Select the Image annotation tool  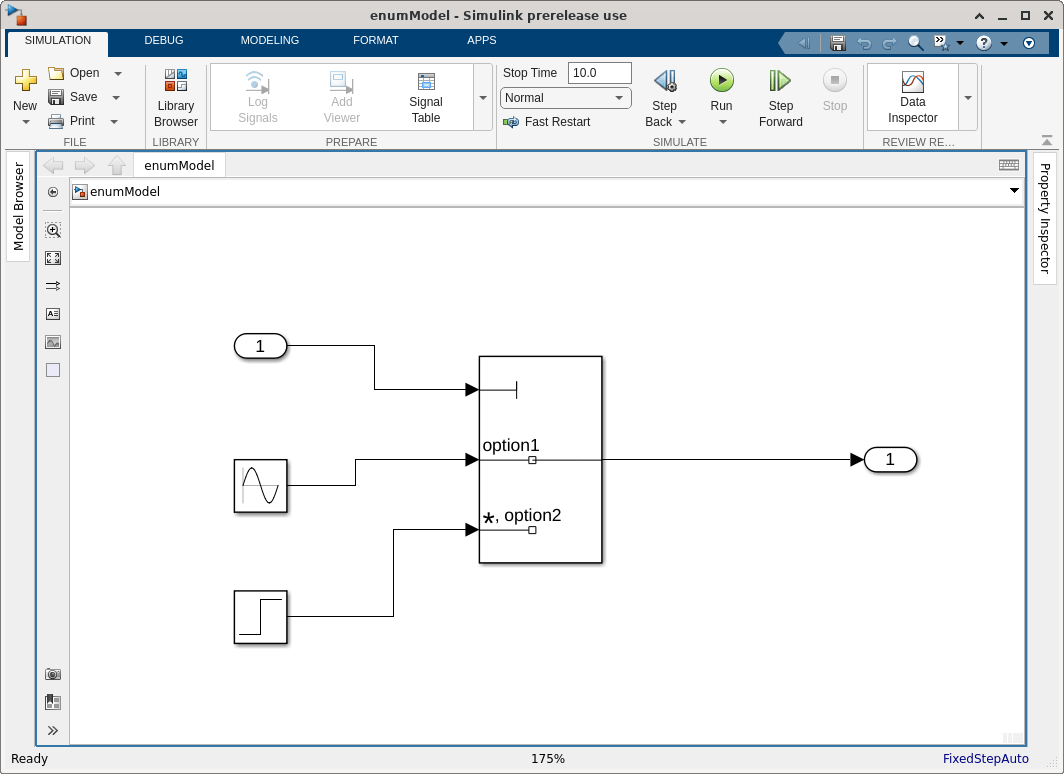click(53, 343)
